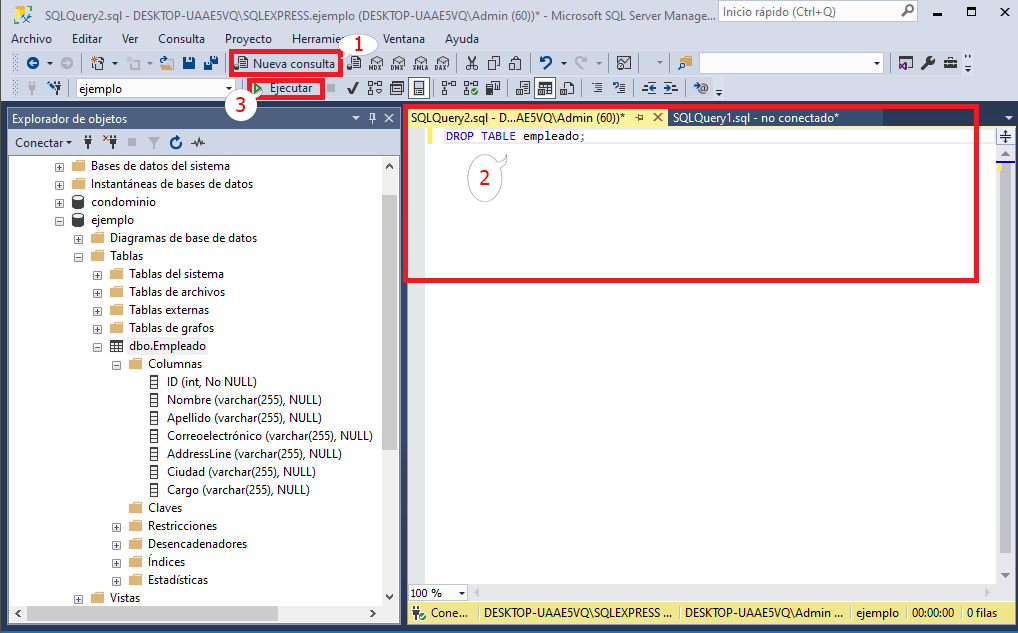Toggle results to grid mode
Image resolution: width=1018 pixels, height=633 pixels.
pyautogui.click(x=543, y=88)
